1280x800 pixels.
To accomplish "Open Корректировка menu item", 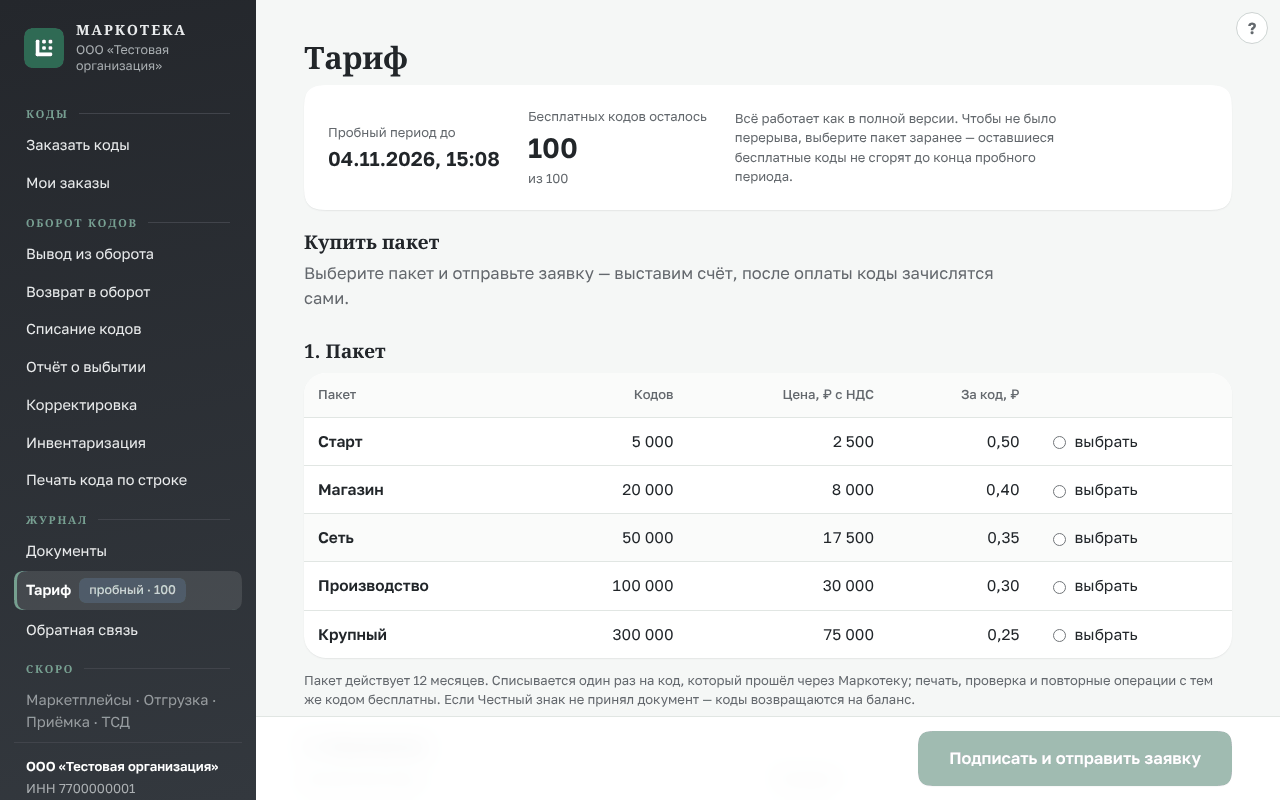I will (x=128, y=405).
